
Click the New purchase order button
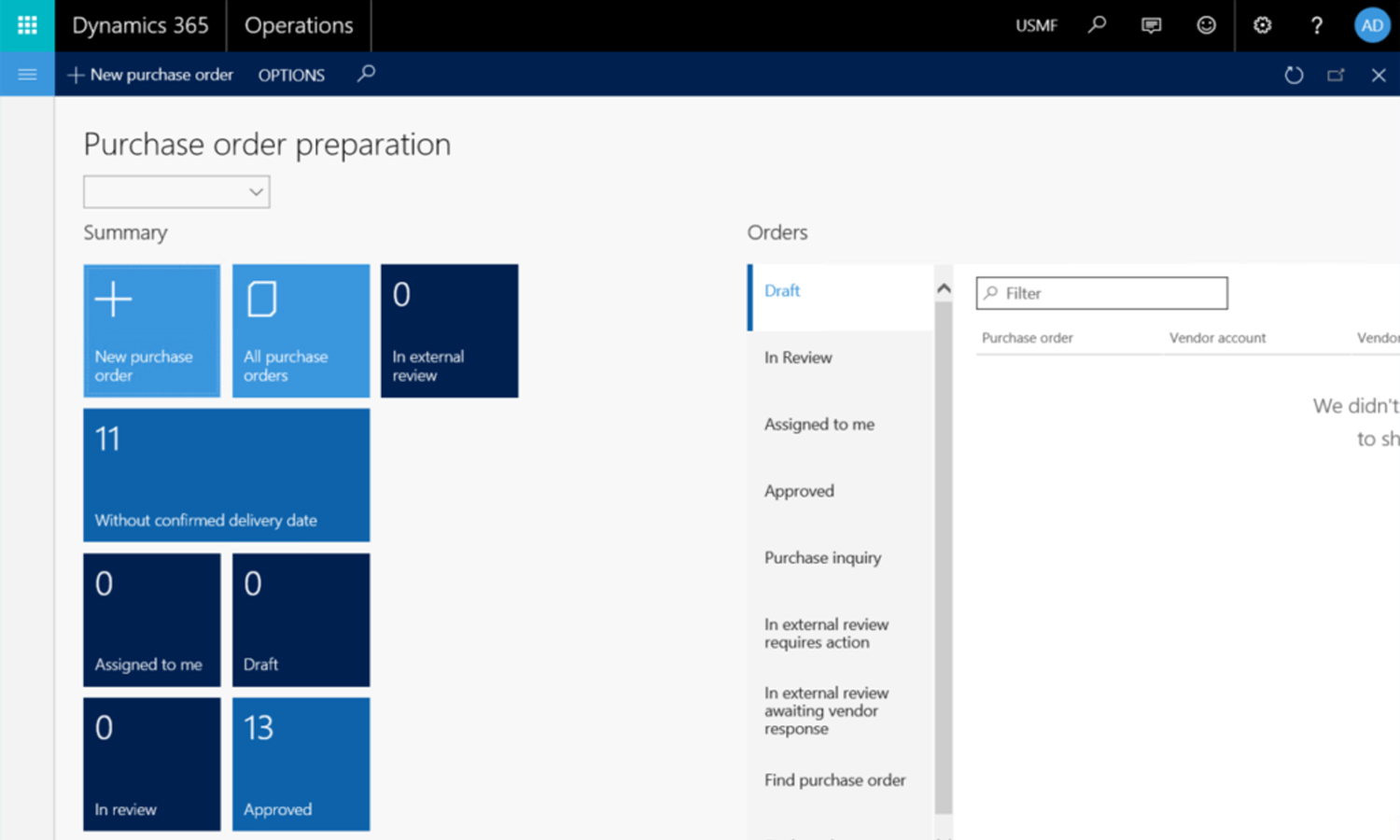coord(150,75)
